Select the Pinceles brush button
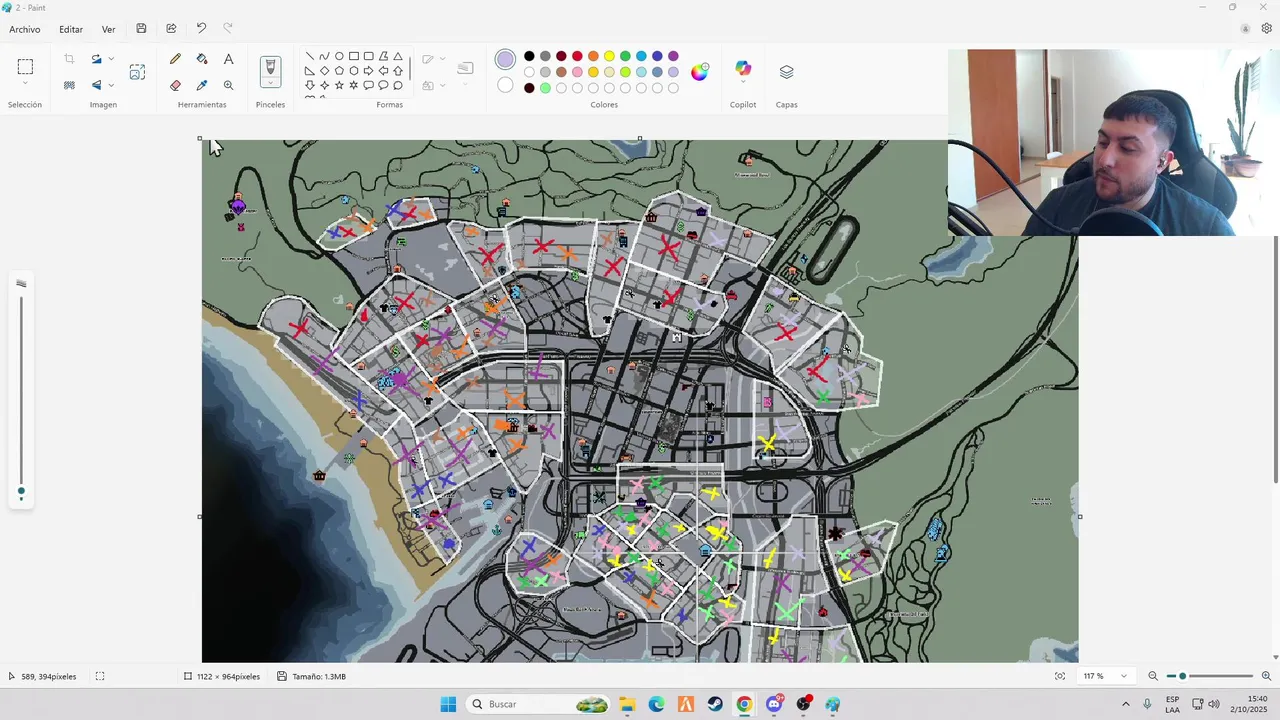Screen dimensions: 1280x720 [270, 67]
